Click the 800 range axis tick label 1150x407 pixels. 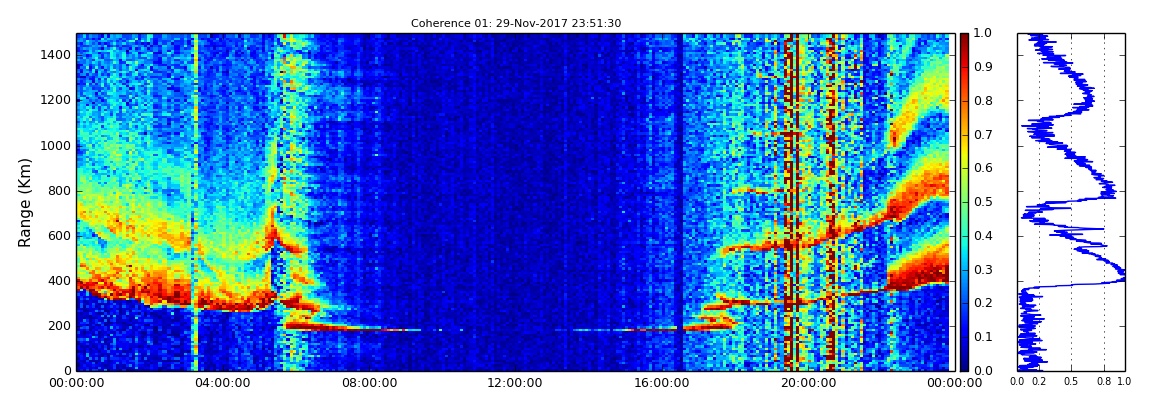tap(60, 191)
